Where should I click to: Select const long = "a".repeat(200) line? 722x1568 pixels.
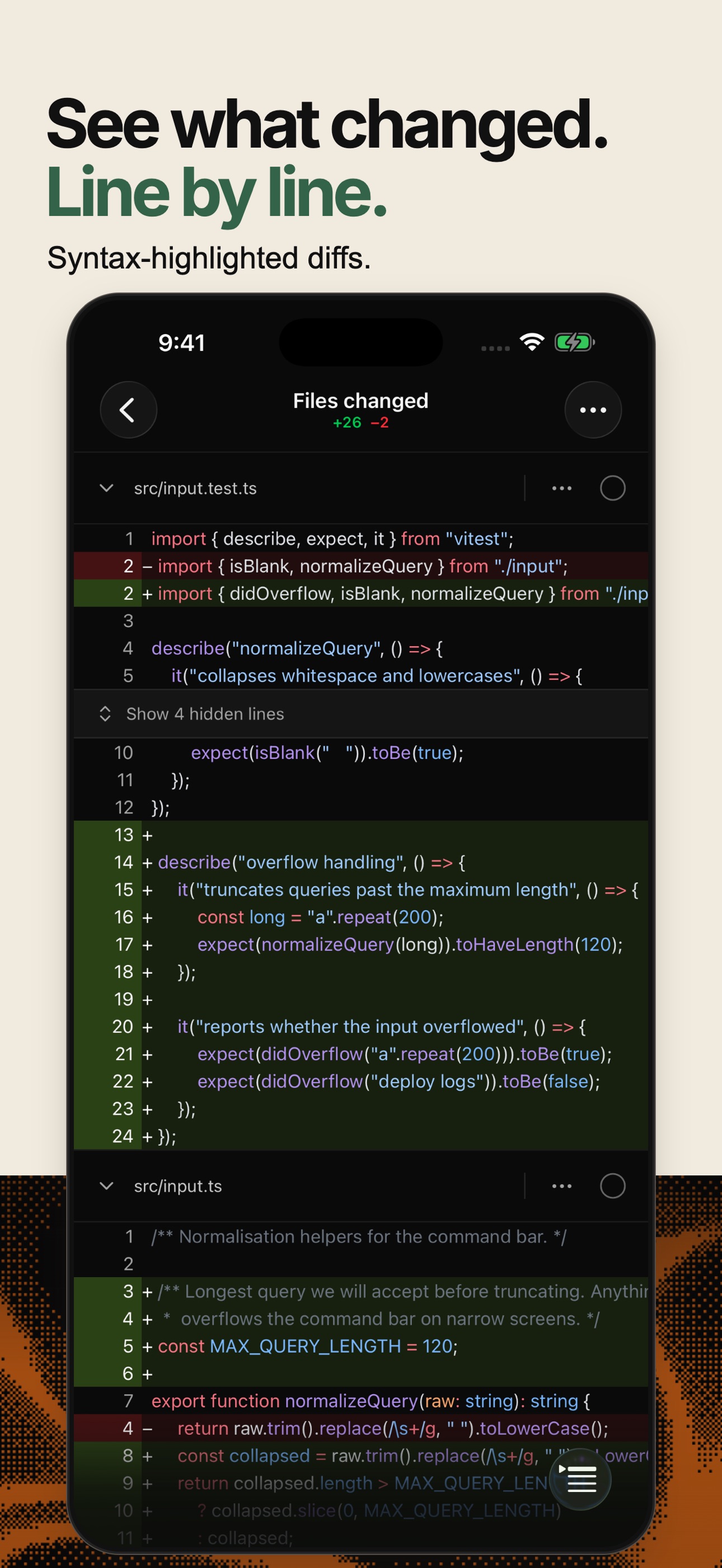361,917
